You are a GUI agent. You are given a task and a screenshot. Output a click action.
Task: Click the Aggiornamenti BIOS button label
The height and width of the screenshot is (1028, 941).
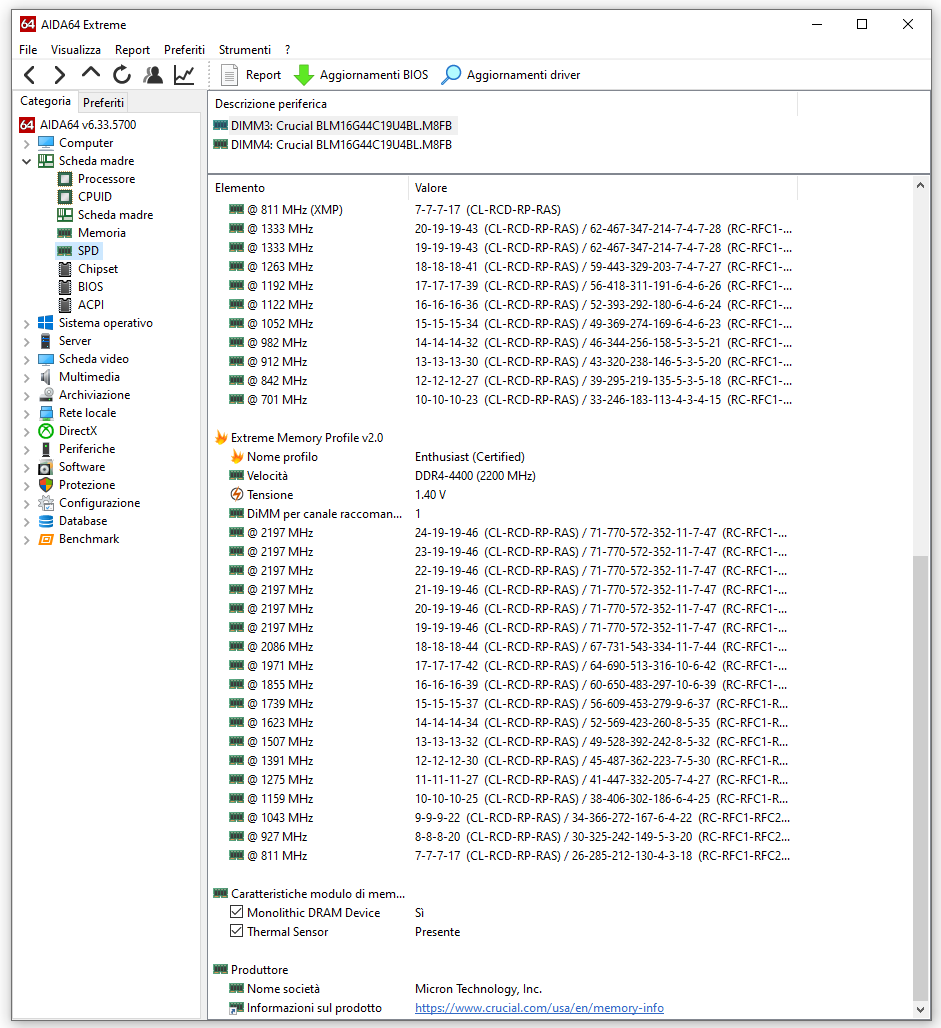point(374,75)
